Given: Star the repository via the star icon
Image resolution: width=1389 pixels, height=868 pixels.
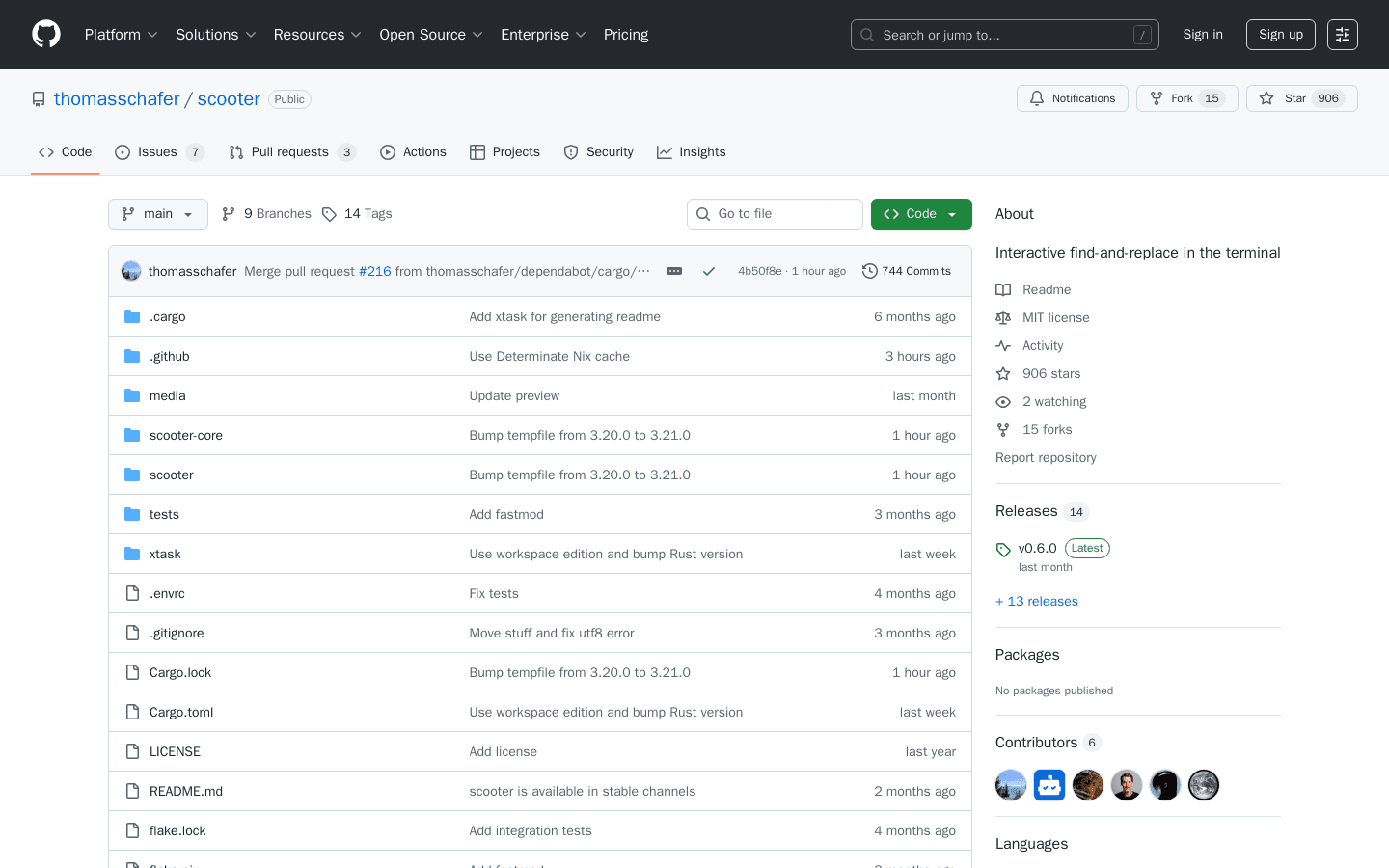Looking at the screenshot, I should coord(1266,97).
